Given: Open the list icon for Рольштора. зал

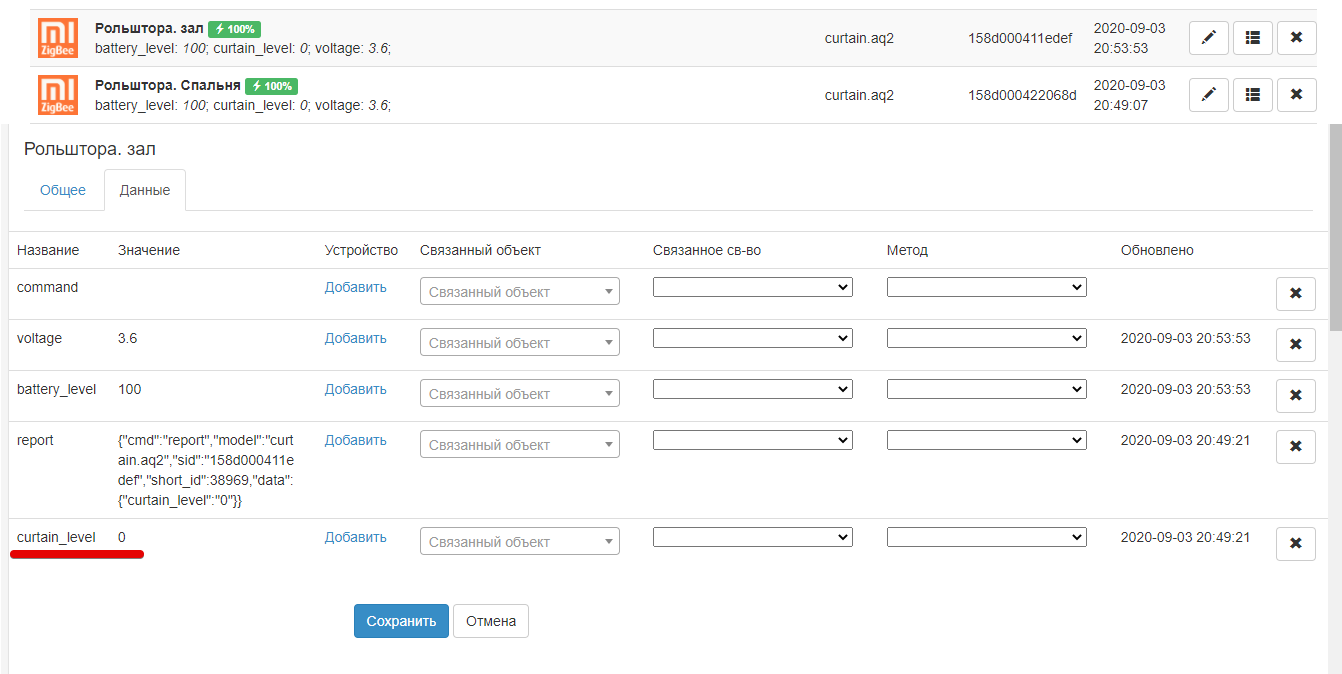Looking at the screenshot, I should [x=1252, y=38].
